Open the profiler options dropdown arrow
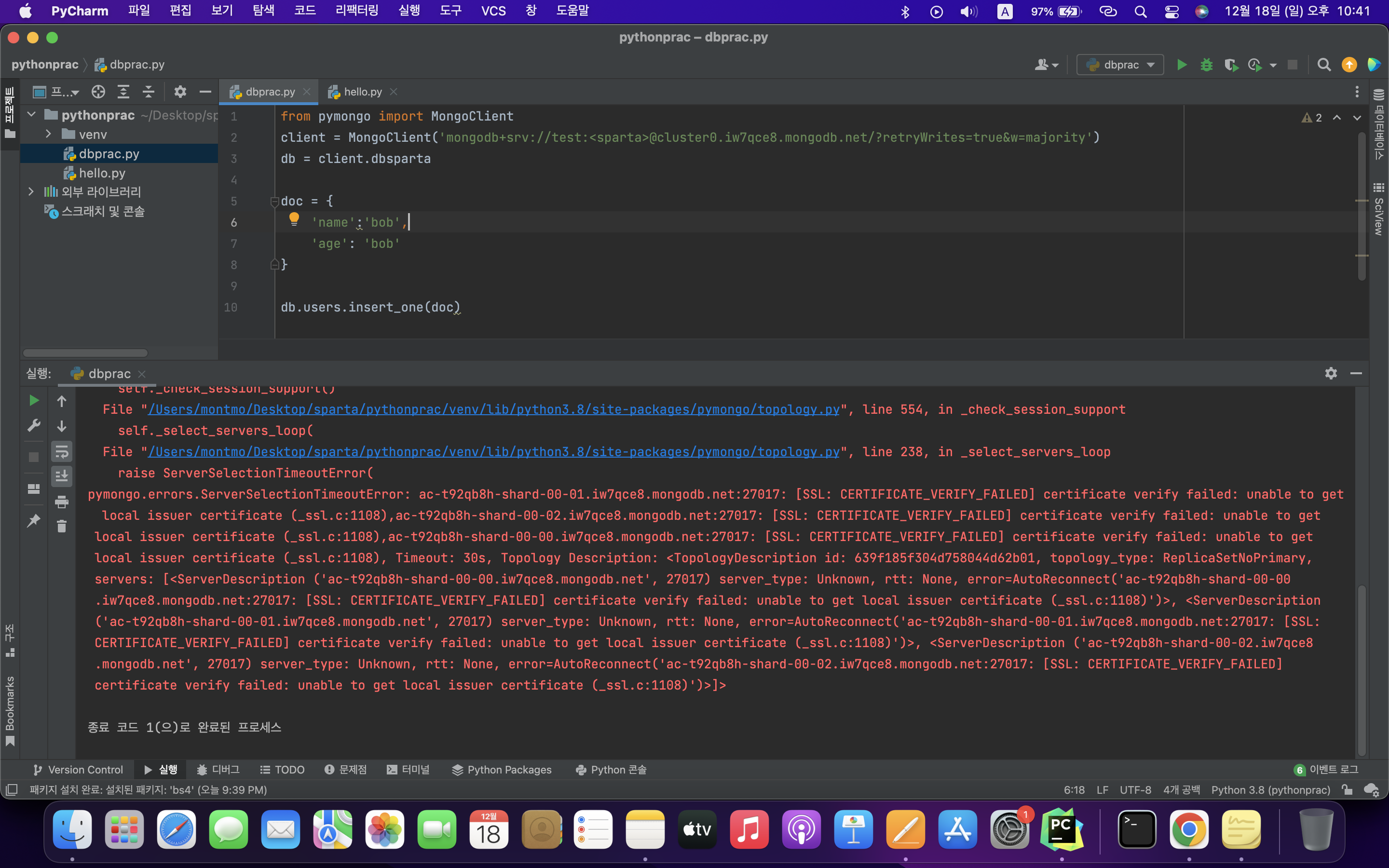The image size is (1389, 868). [1273, 66]
